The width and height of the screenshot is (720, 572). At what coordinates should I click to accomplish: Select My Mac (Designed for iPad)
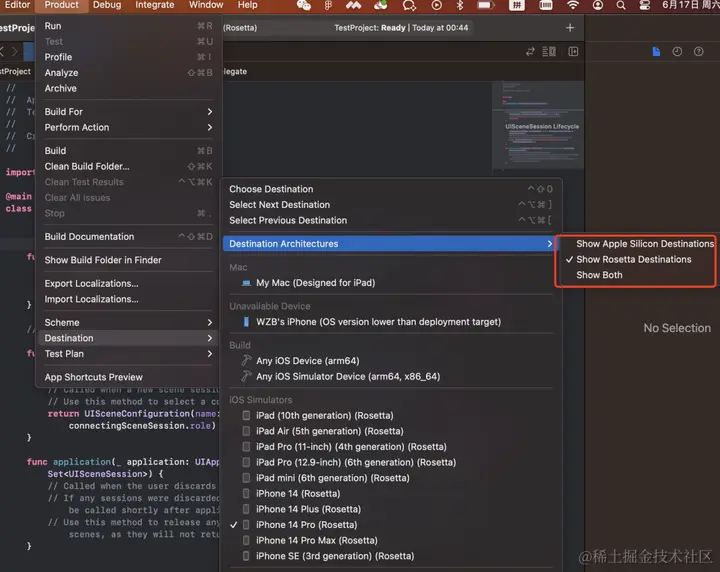[390, 283]
